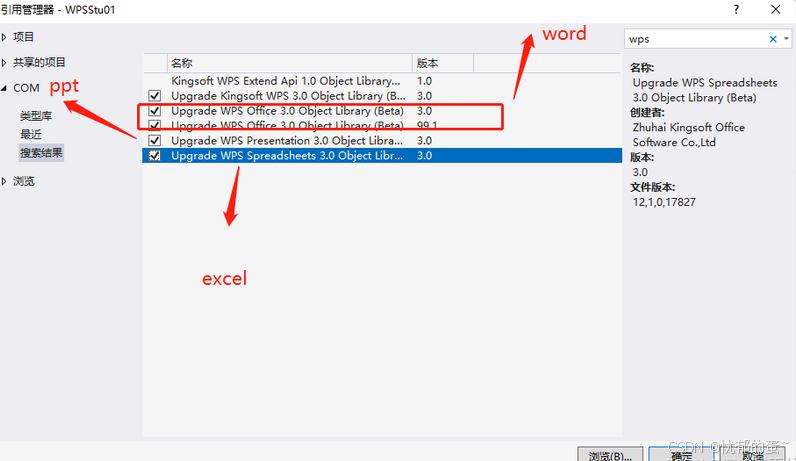Screen dimensions: 796x461
Task: Click the COM category label
Action: pos(26,88)
